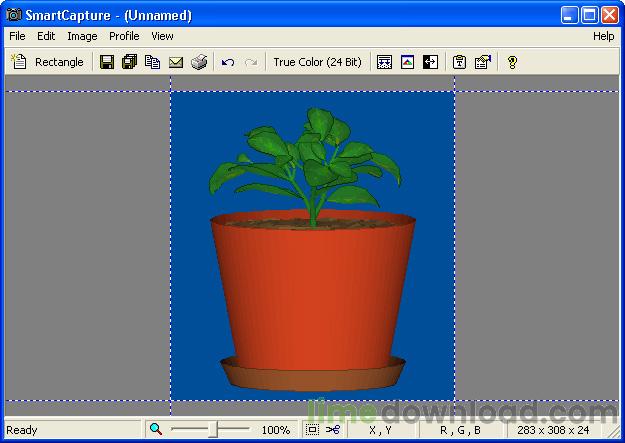Click the Save All stacked disks icon
The height and width of the screenshot is (443, 625).
coord(129,62)
